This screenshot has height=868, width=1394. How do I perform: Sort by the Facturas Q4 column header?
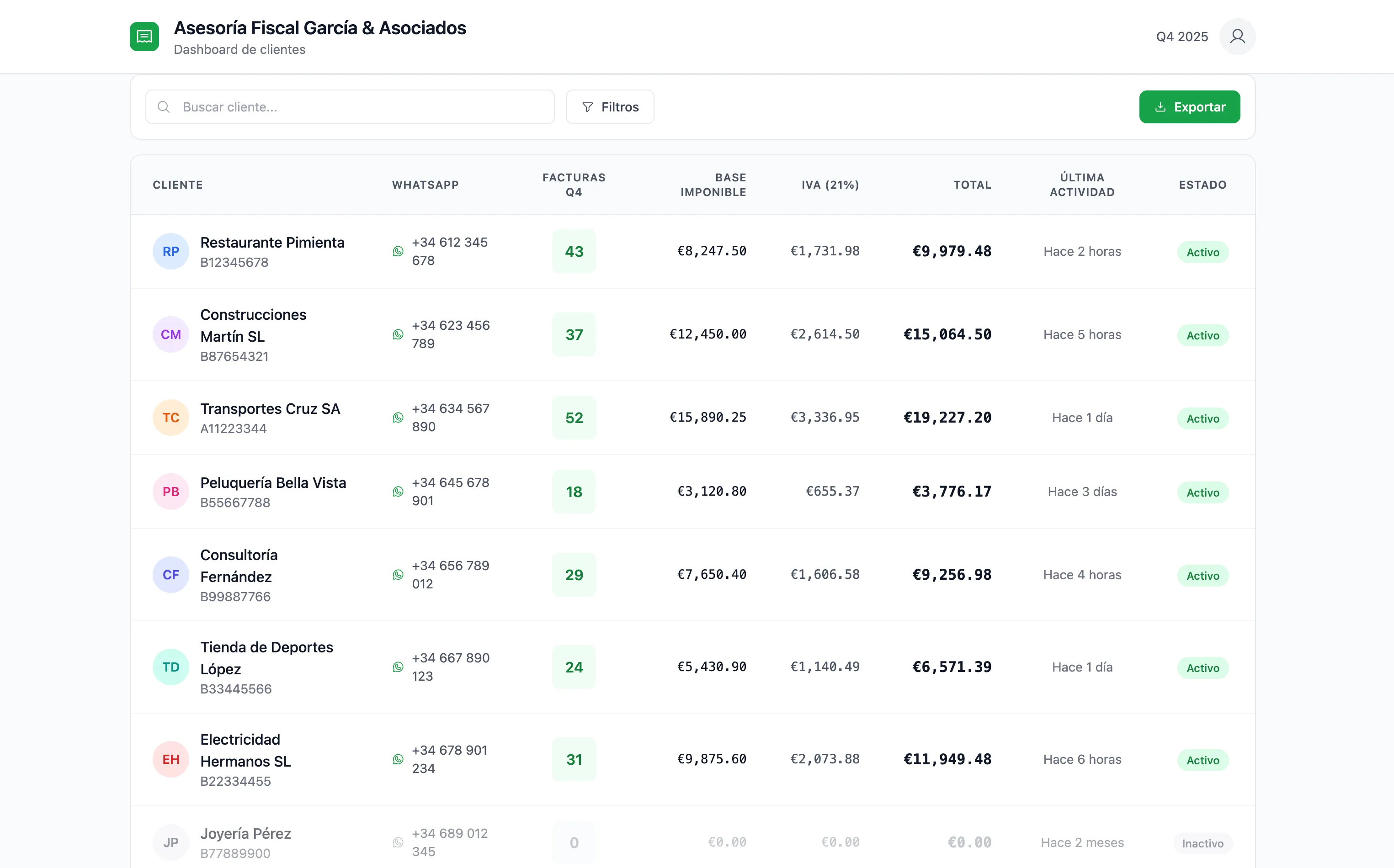(574, 185)
